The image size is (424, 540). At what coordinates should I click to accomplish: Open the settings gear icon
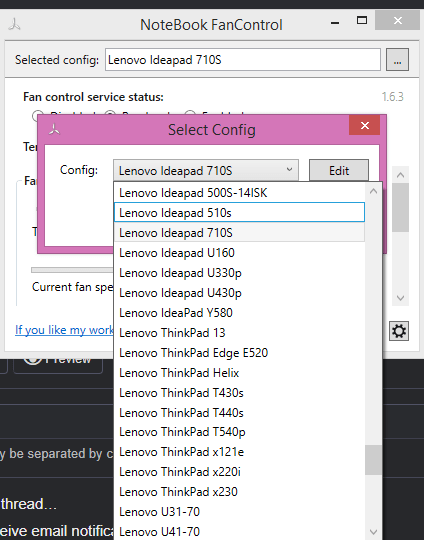399,331
